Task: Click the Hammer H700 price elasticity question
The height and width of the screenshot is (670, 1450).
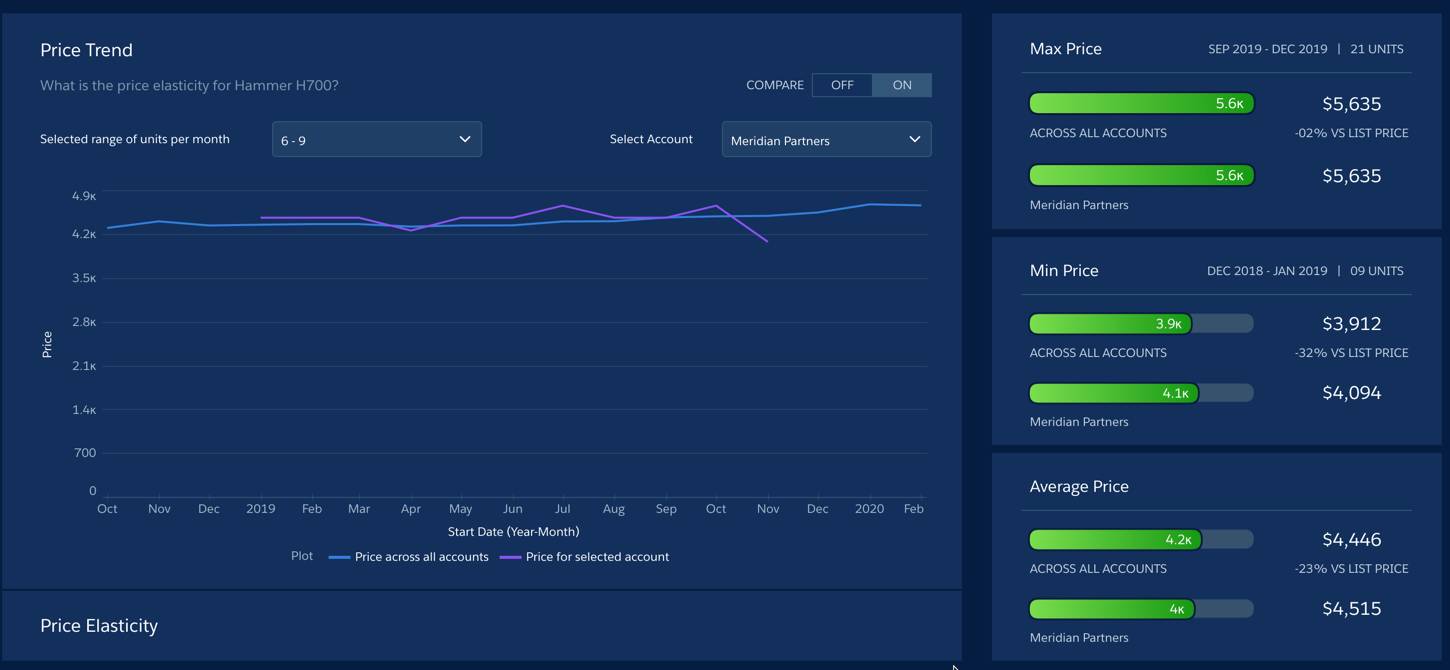Action: 189,86
